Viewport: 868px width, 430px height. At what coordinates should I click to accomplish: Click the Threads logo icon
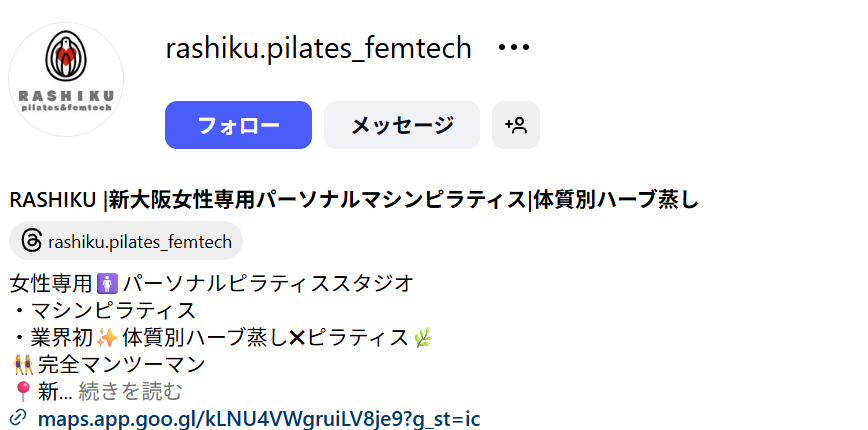point(32,241)
